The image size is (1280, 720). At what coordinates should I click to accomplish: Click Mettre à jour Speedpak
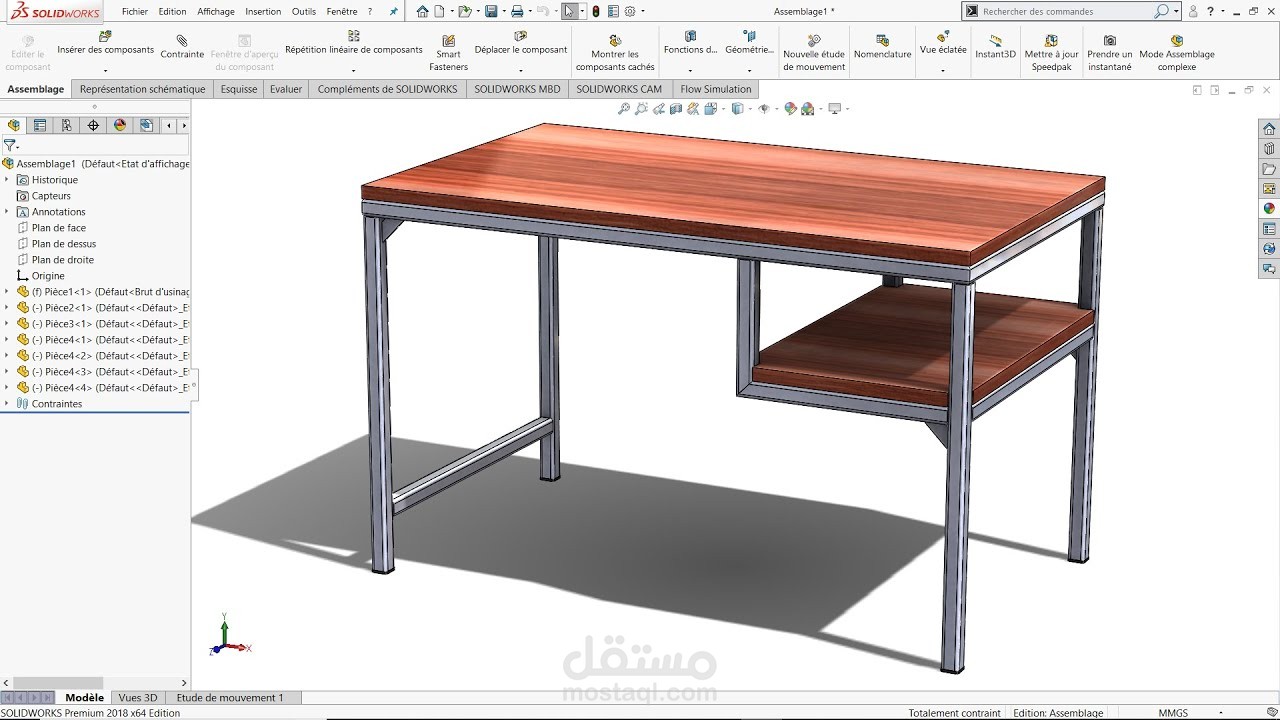click(x=1051, y=53)
